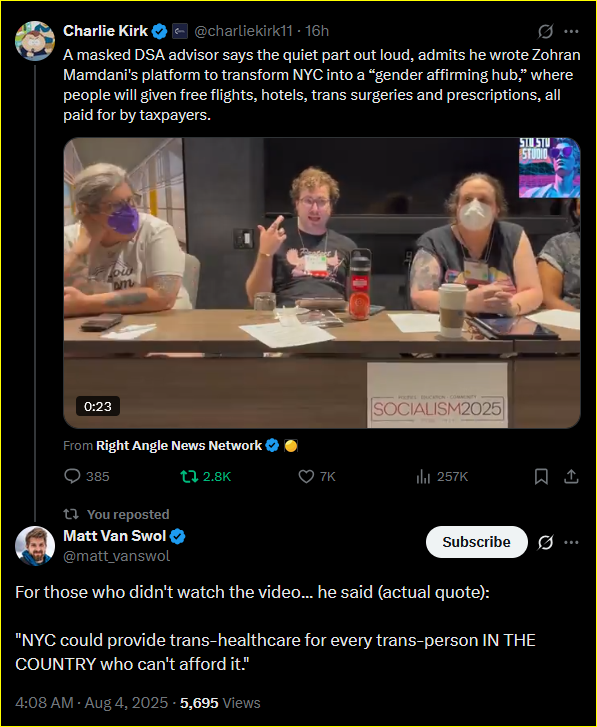Open the 4:08 AM Aug 4, 2025 timestamp
597x727 pixels.
tap(91, 703)
